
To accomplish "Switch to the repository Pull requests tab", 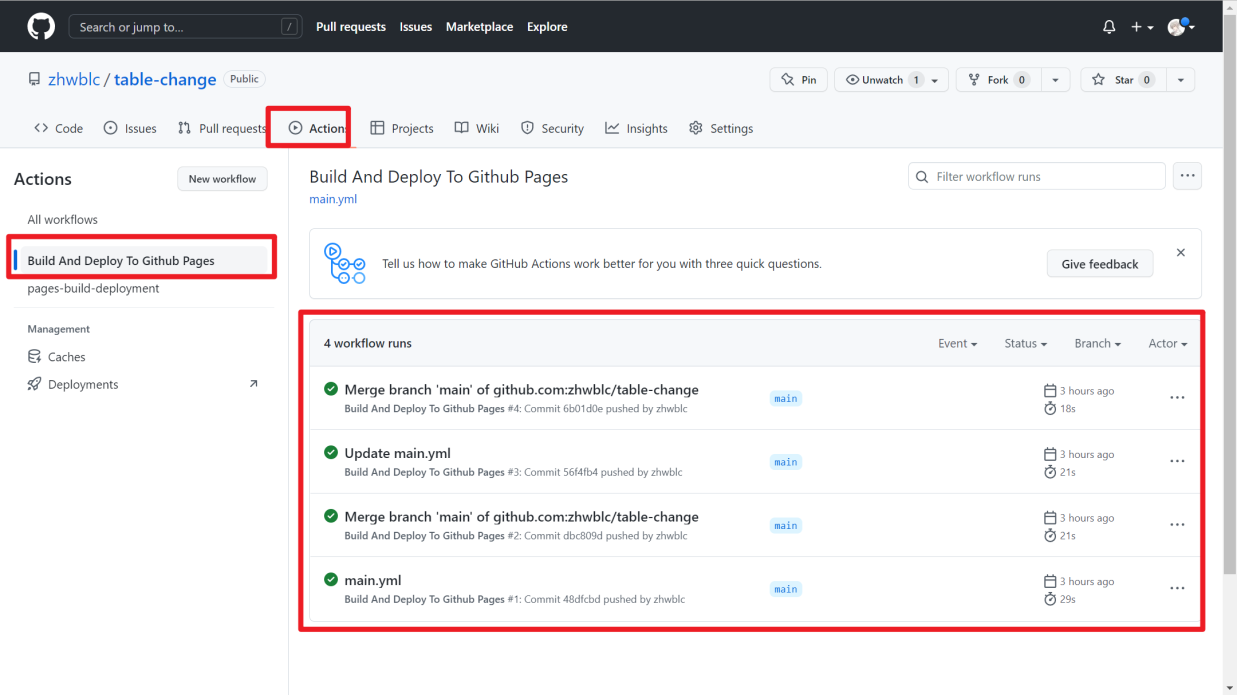I will coord(222,128).
